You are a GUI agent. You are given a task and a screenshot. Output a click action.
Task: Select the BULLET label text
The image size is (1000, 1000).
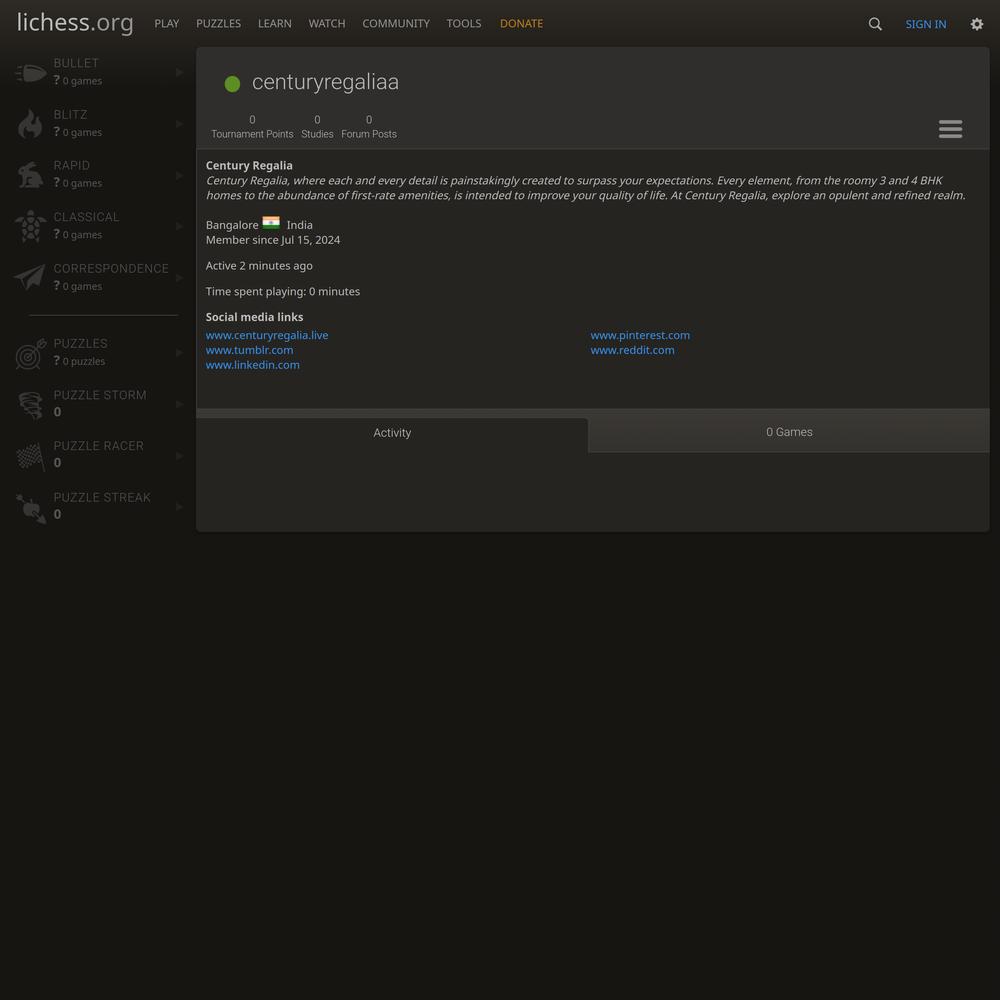(76, 63)
